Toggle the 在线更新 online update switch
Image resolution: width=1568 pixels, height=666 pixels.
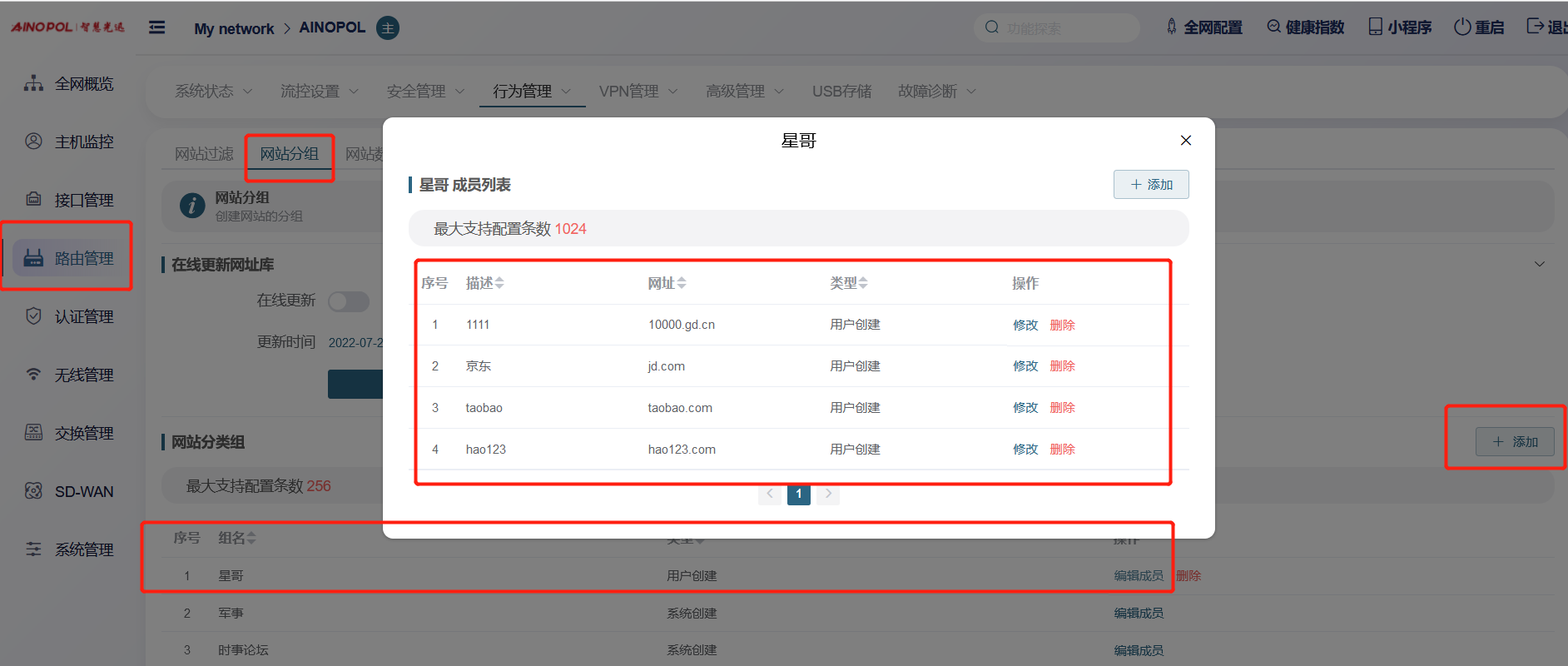349,301
